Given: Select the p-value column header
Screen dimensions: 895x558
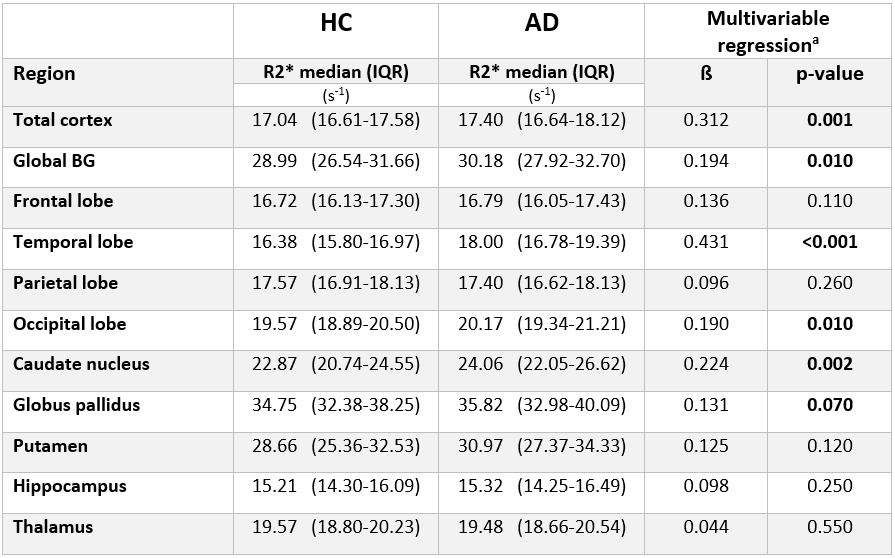Looking at the screenshot, I should click(x=829, y=74).
